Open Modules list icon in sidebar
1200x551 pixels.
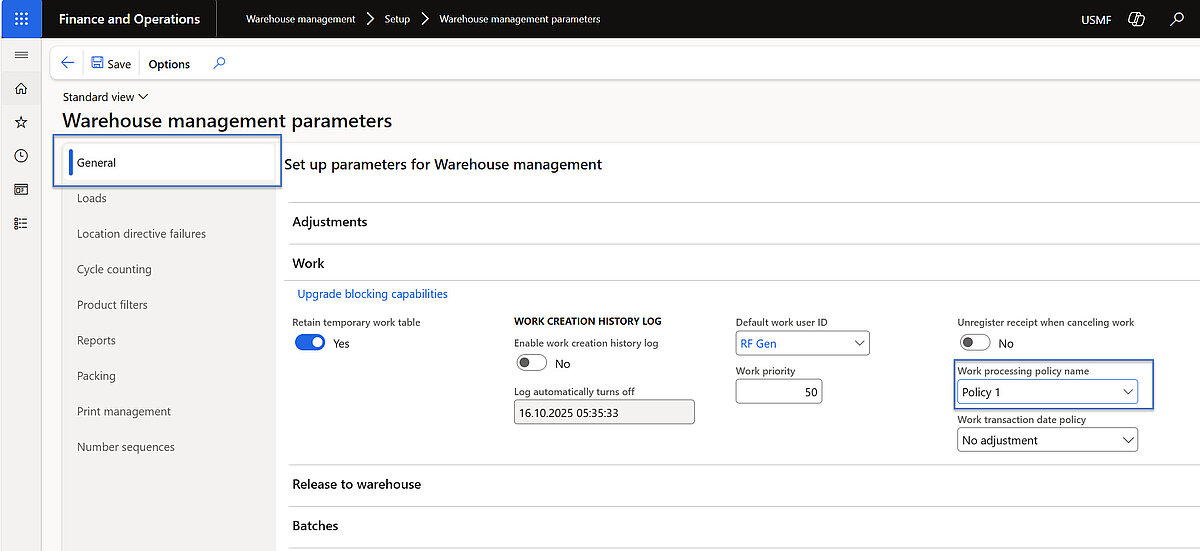[21, 223]
